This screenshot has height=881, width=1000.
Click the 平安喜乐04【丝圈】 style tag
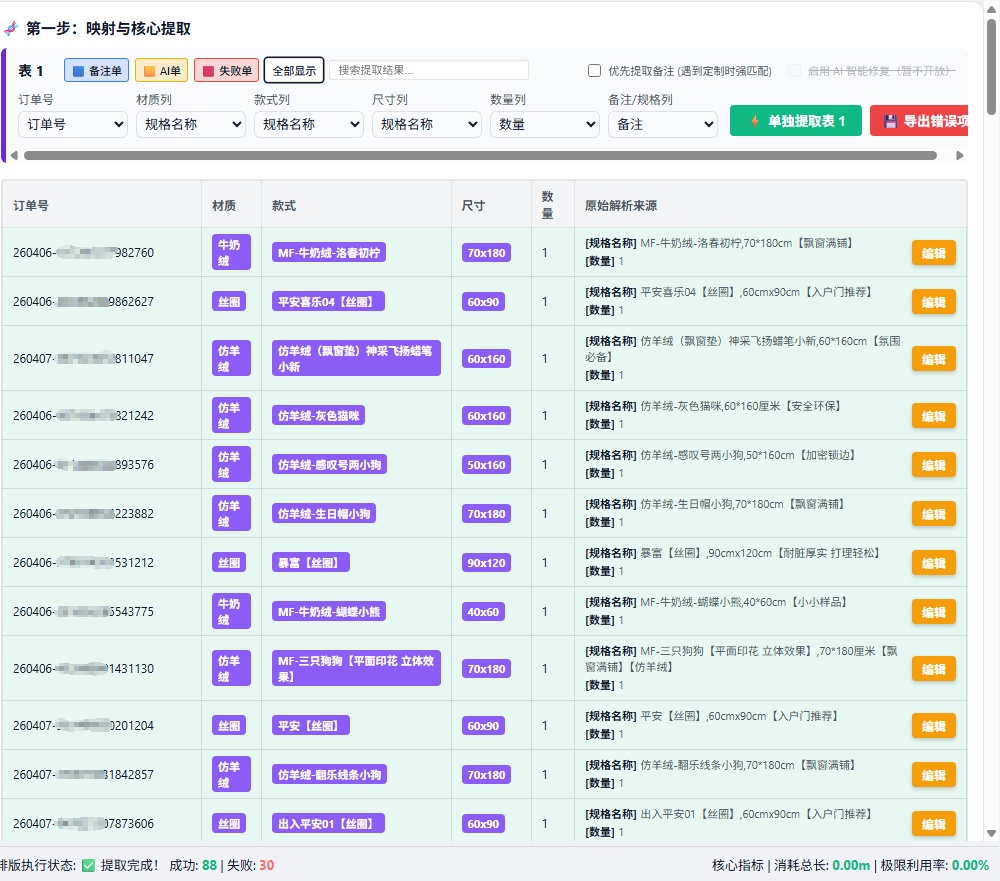click(328, 302)
